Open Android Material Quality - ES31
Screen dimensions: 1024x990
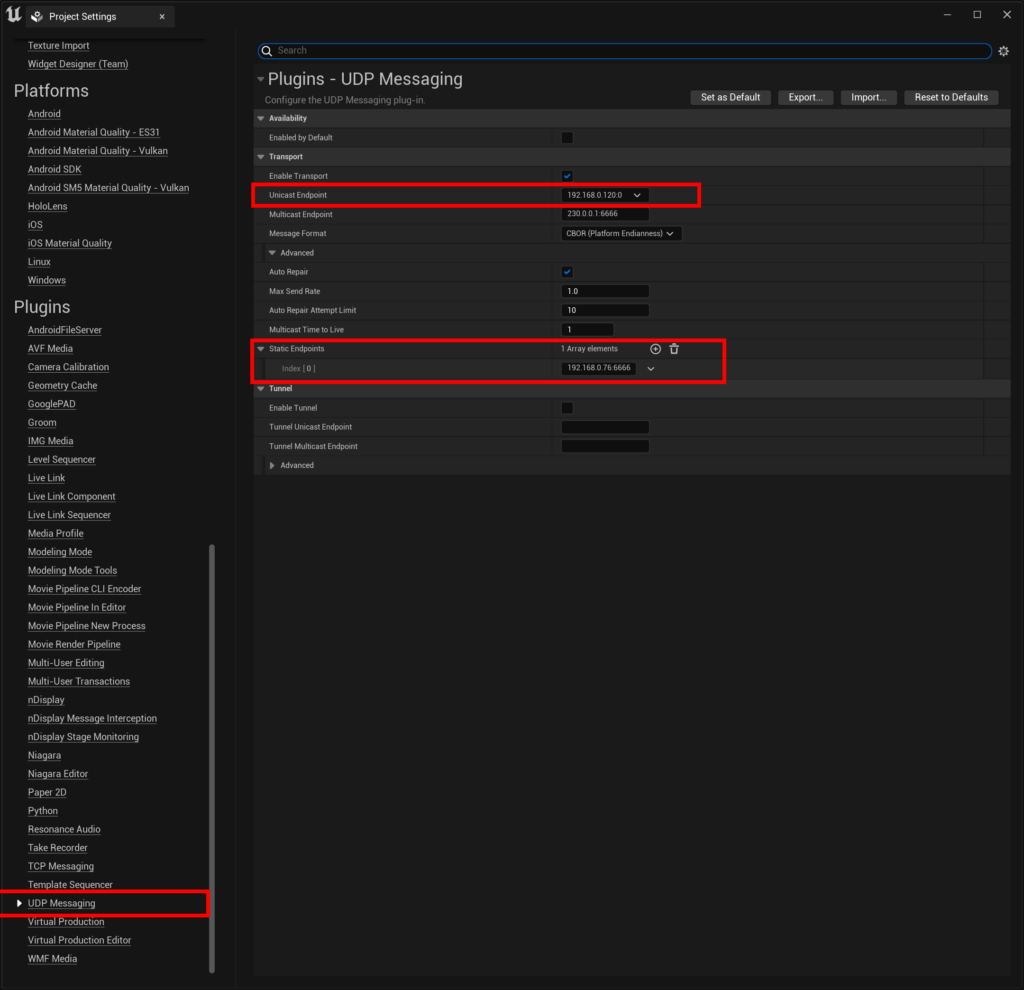(93, 132)
